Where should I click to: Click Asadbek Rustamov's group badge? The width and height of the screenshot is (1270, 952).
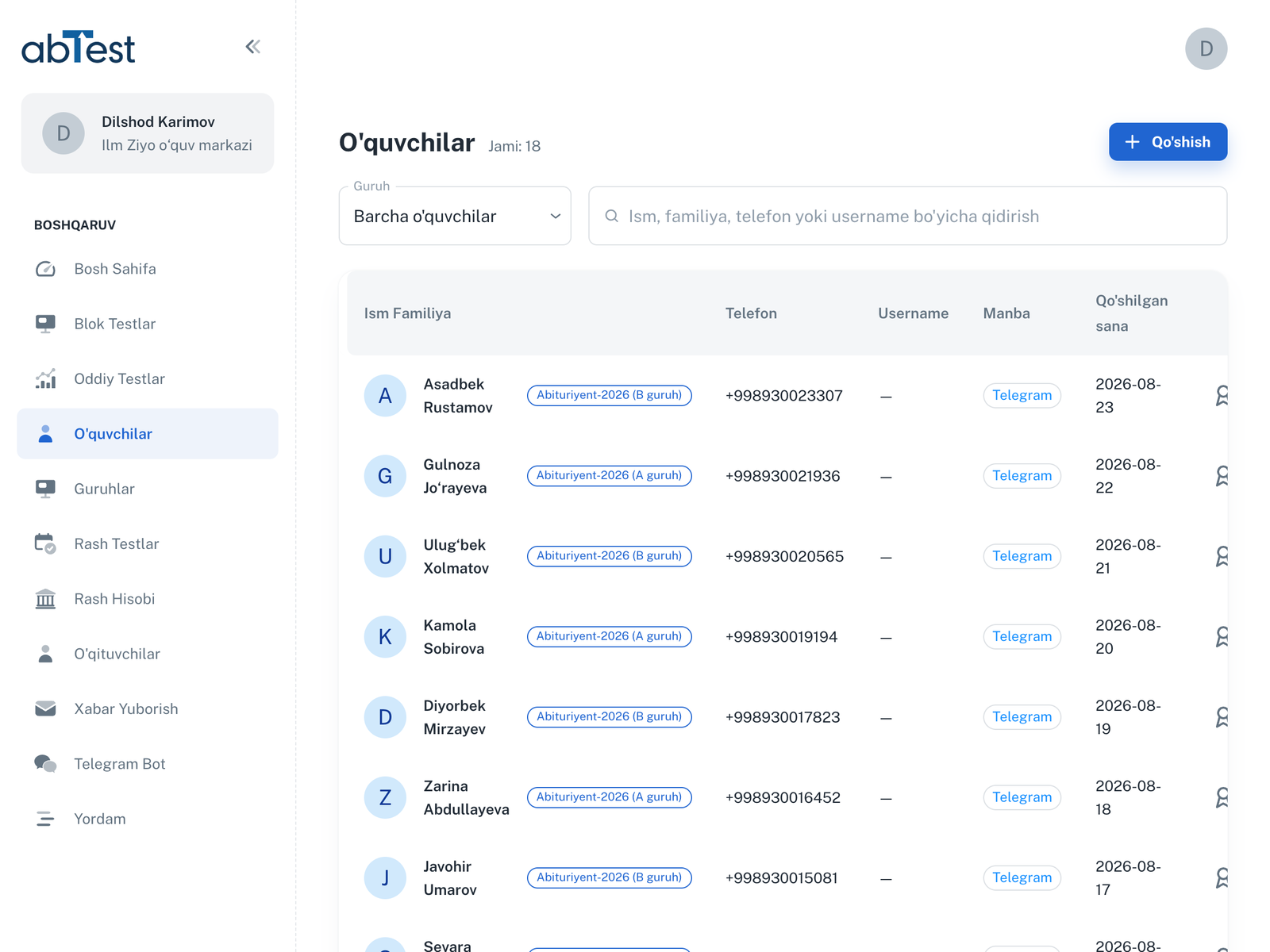point(610,395)
